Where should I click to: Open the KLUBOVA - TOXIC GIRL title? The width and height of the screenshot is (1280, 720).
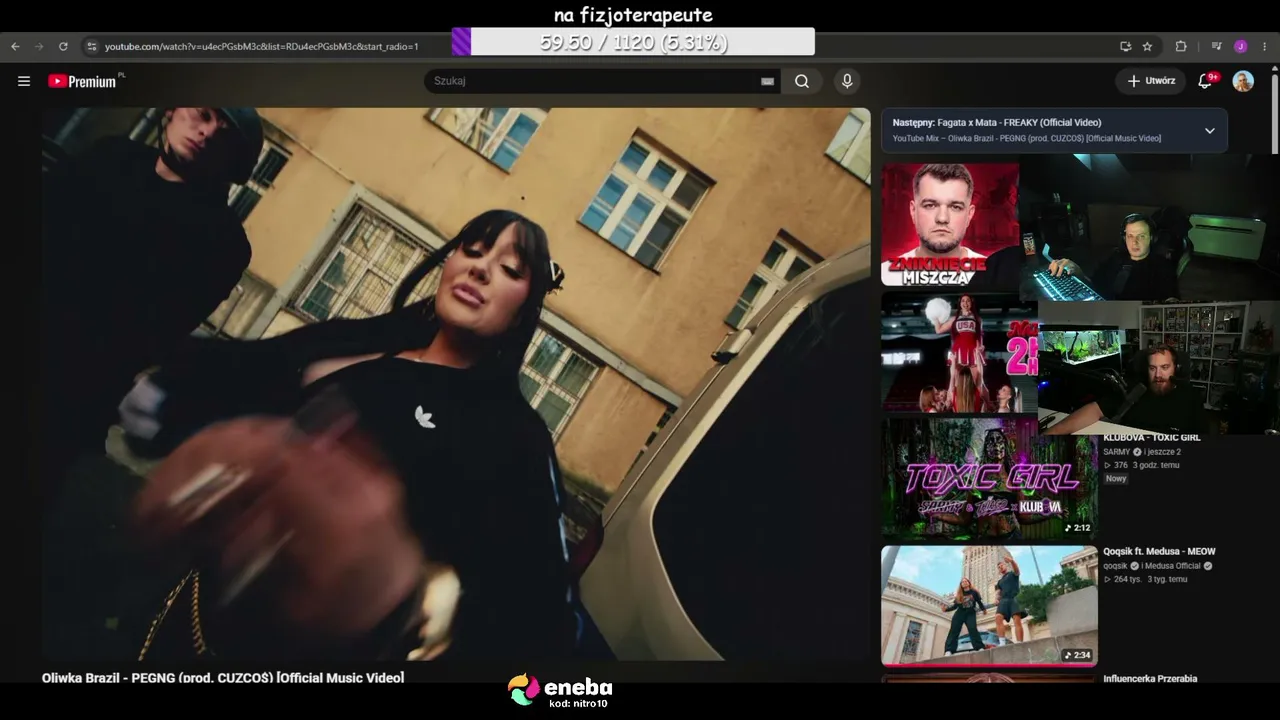click(1152, 438)
